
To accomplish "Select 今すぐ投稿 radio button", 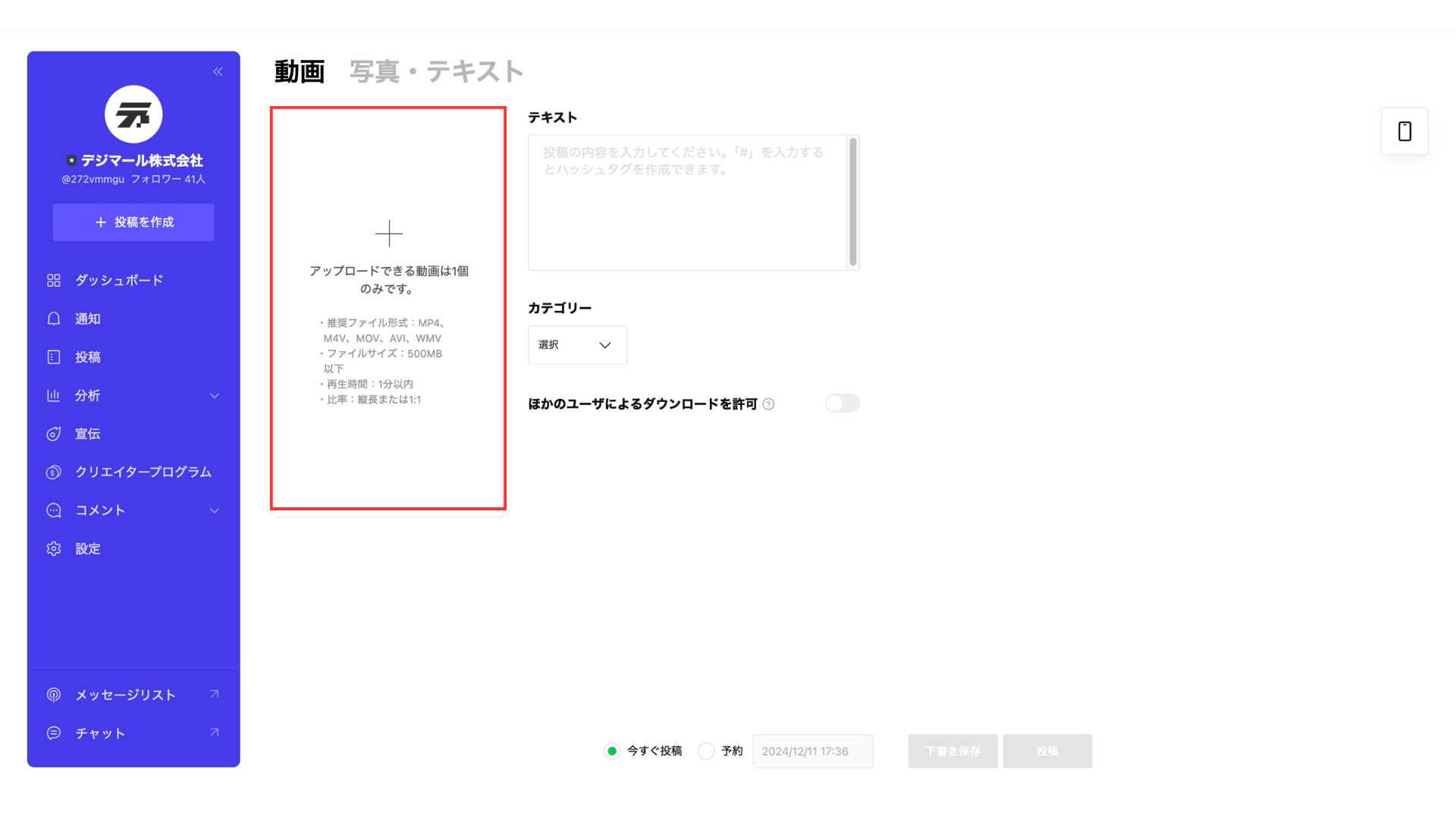I will pyautogui.click(x=612, y=751).
